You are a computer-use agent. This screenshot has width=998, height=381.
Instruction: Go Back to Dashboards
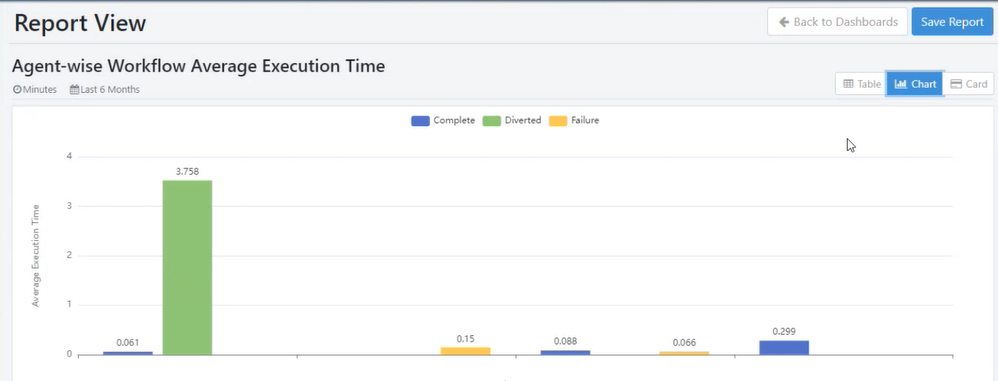click(x=837, y=22)
